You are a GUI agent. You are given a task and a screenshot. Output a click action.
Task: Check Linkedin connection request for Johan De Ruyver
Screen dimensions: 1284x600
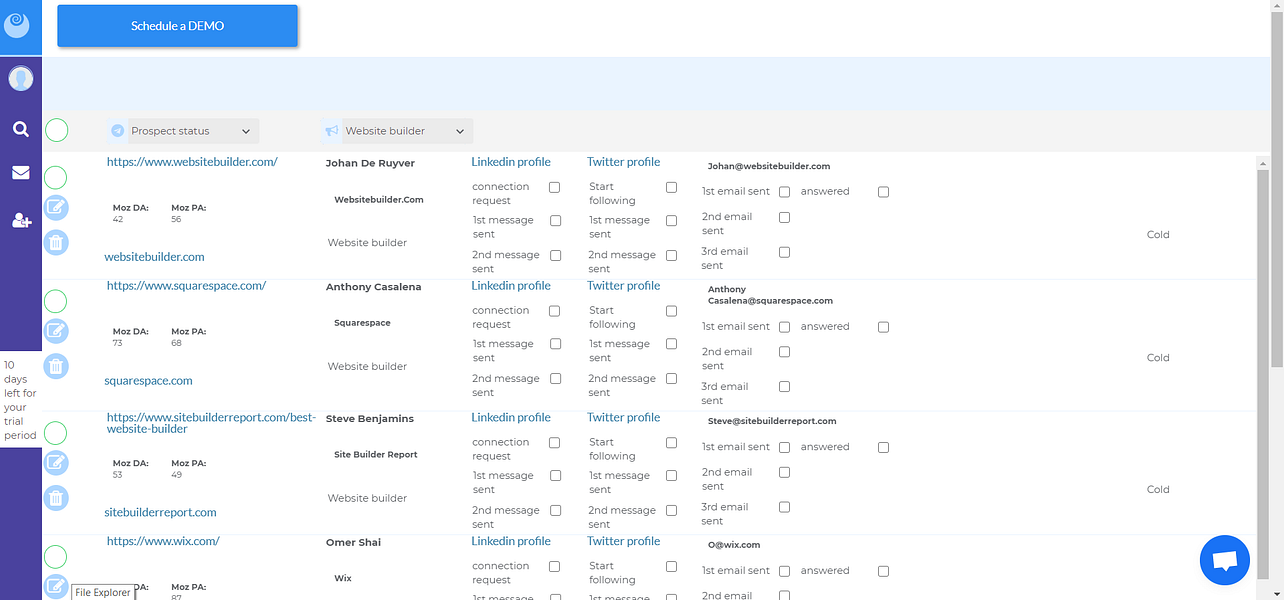[x=554, y=187]
